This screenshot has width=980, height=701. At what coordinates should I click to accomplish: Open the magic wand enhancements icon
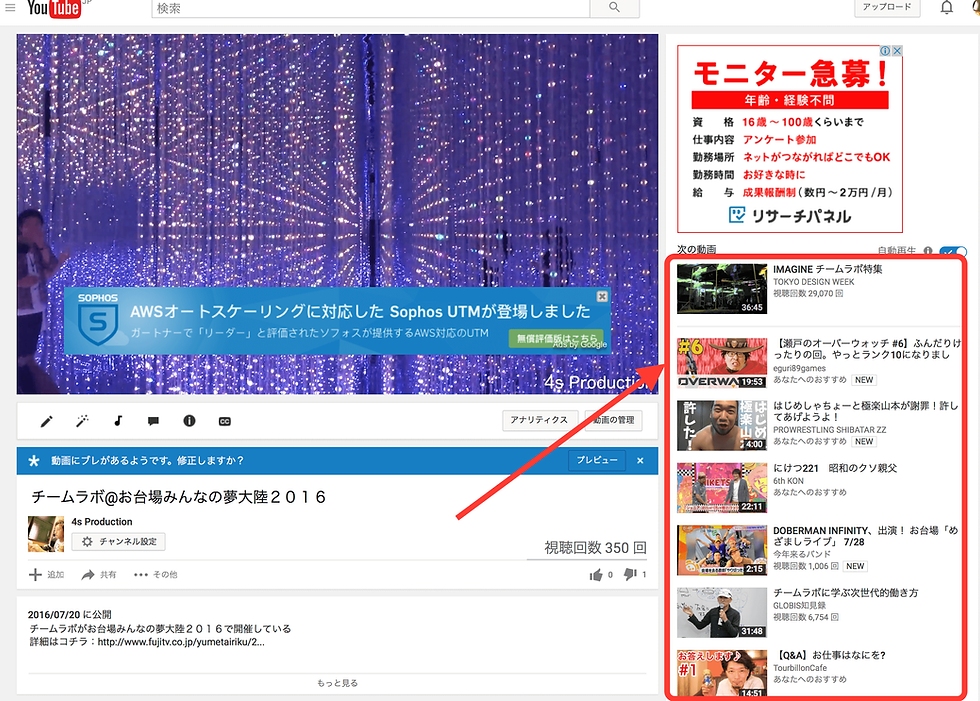pyautogui.click(x=82, y=421)
